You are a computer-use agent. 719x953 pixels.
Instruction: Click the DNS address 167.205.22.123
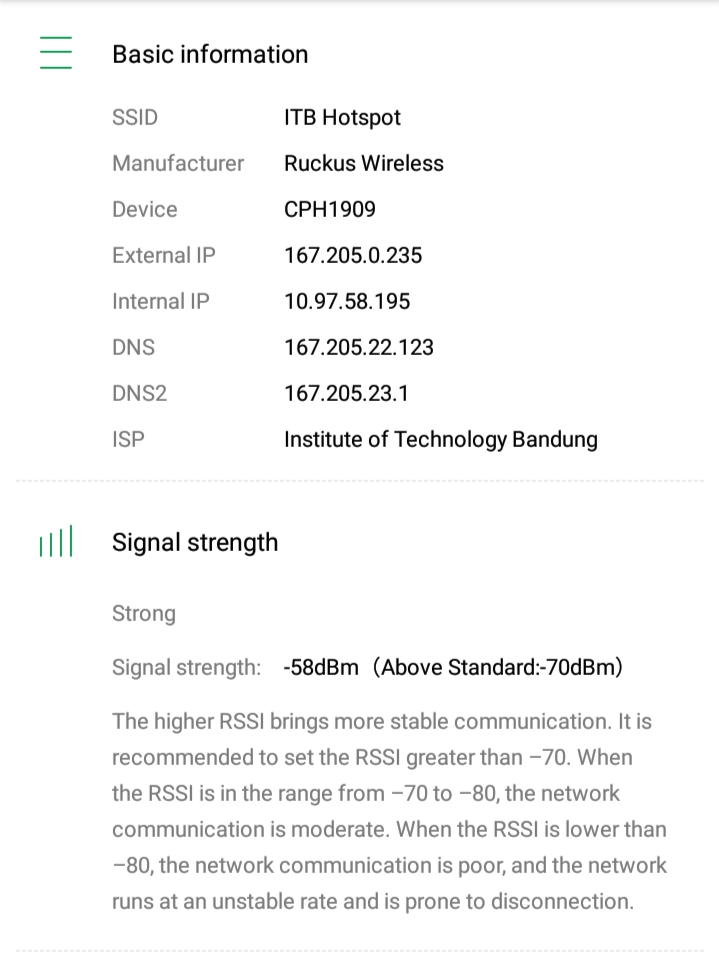(359, 347)
